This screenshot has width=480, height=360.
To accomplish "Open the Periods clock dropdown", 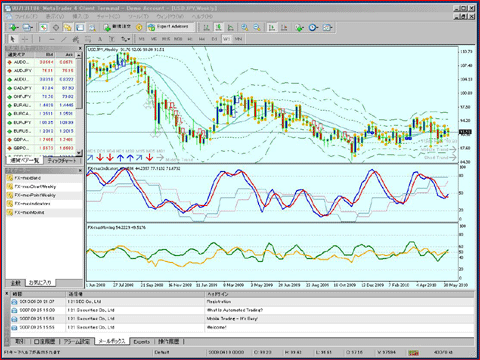I will coord(313,28).
